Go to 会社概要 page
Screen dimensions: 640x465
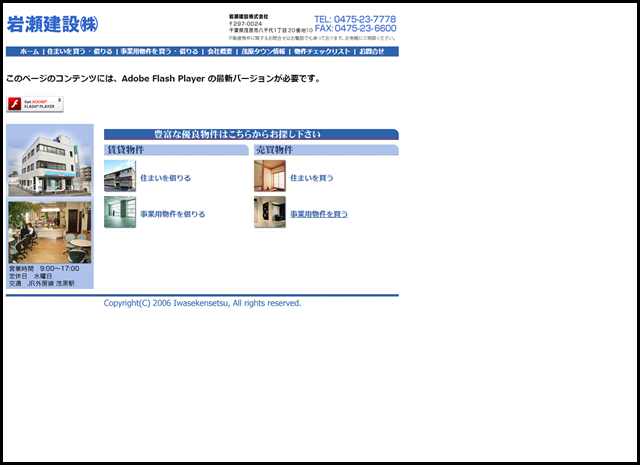coord(220,51)
